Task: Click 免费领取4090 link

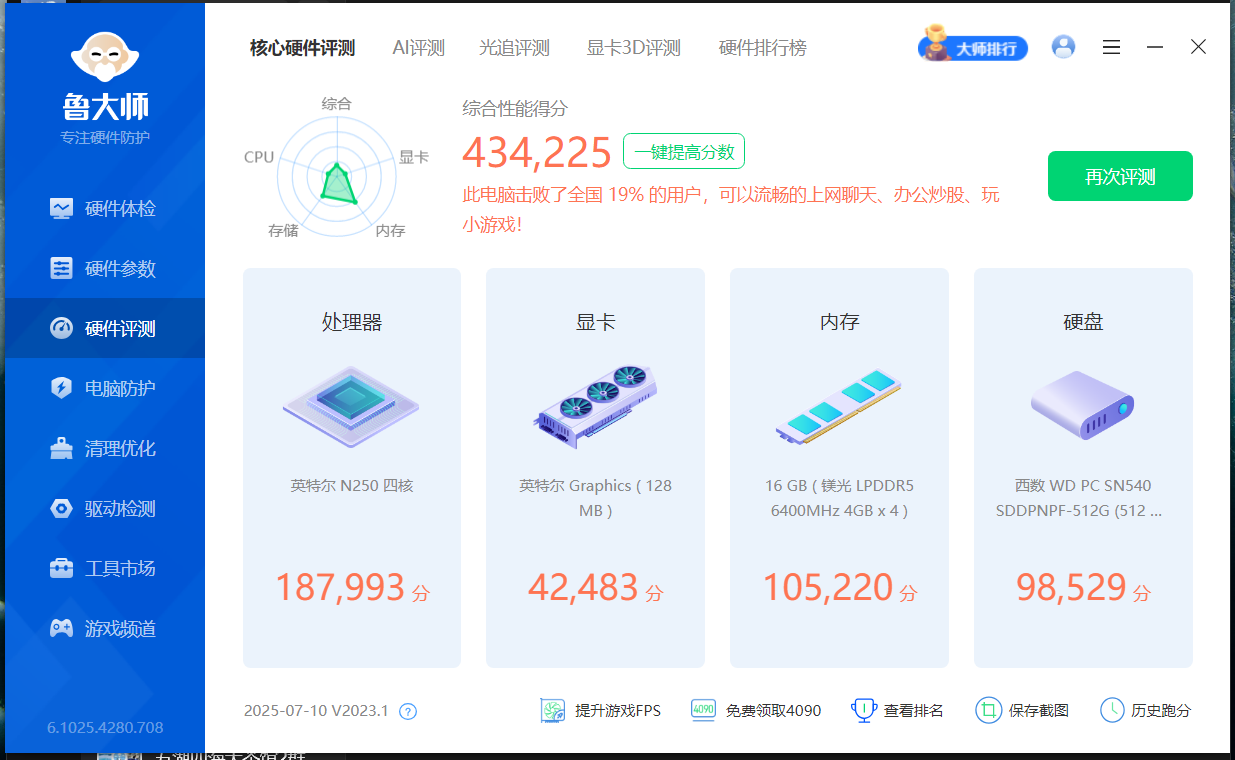Action: point(756,710)
